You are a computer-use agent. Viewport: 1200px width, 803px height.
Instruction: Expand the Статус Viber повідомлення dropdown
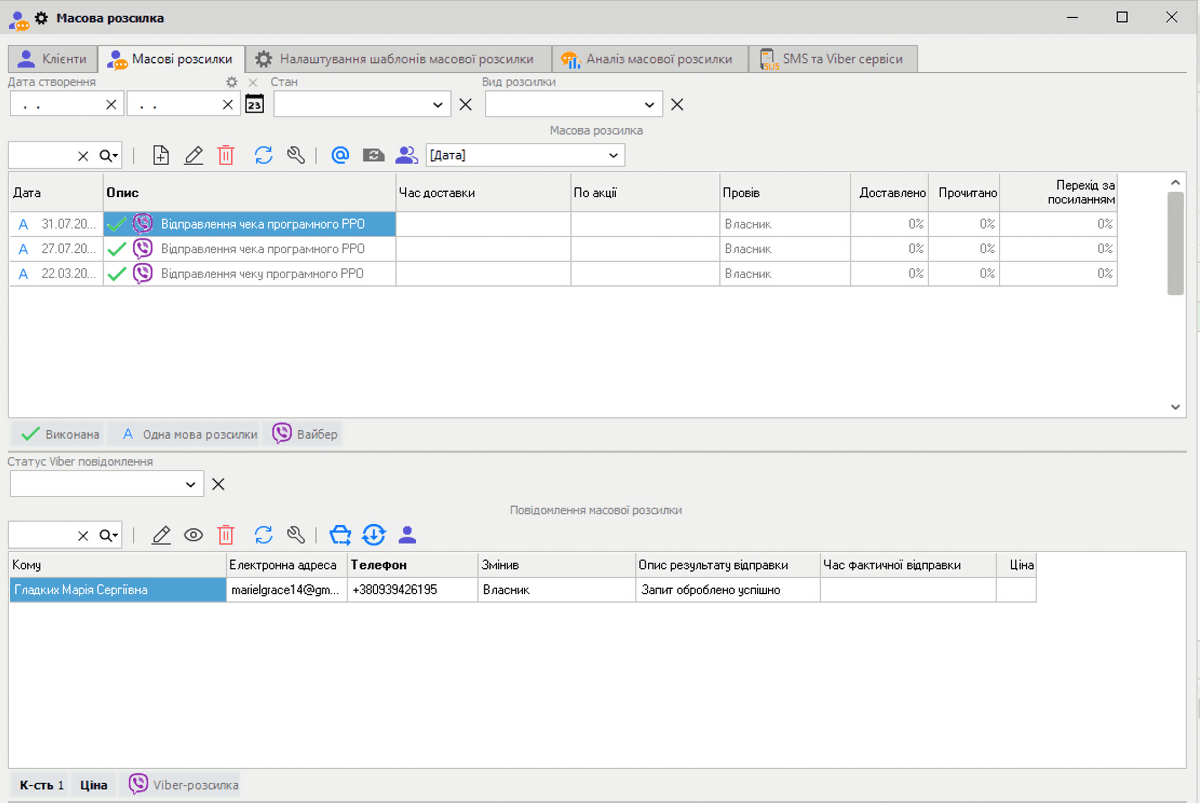(191, 484)
